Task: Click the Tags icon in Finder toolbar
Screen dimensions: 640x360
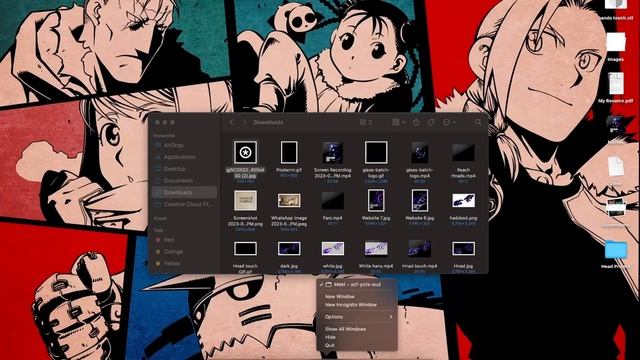Action: 431,122
